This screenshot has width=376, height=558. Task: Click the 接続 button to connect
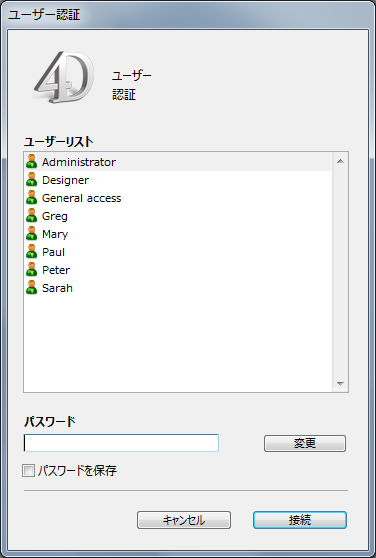point(300,520)
